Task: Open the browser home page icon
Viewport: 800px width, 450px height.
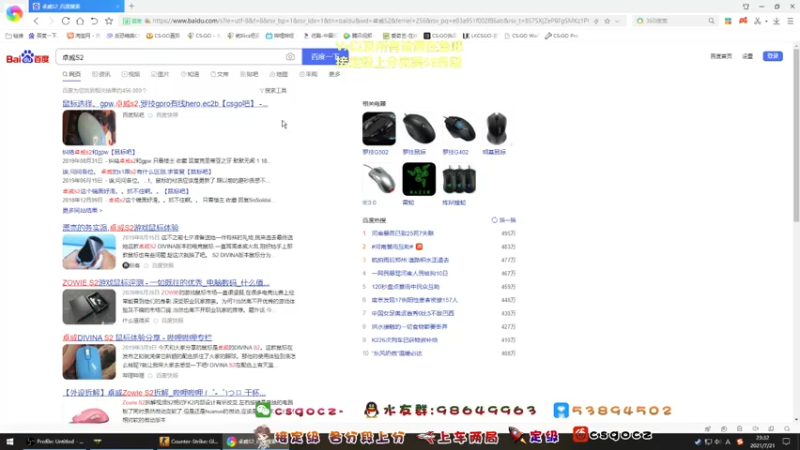Action: coord(80,21)
